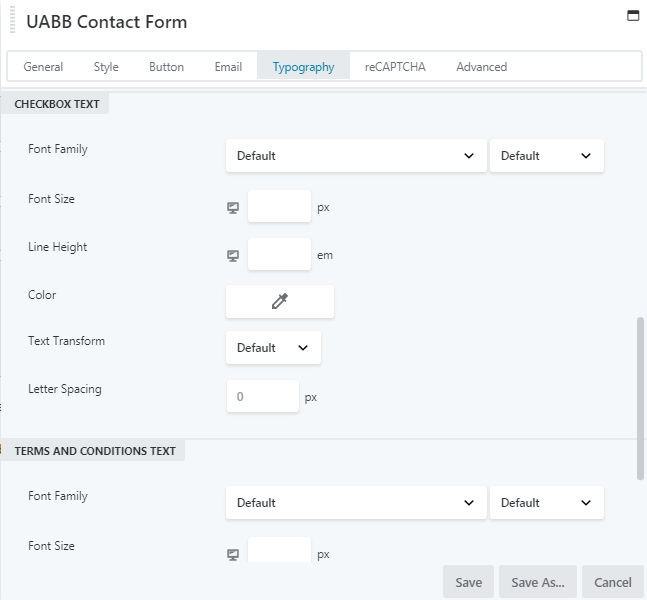This screenshot has height=600, width=647.
Task: Open the Style tab
Action: tap(106, 67)
